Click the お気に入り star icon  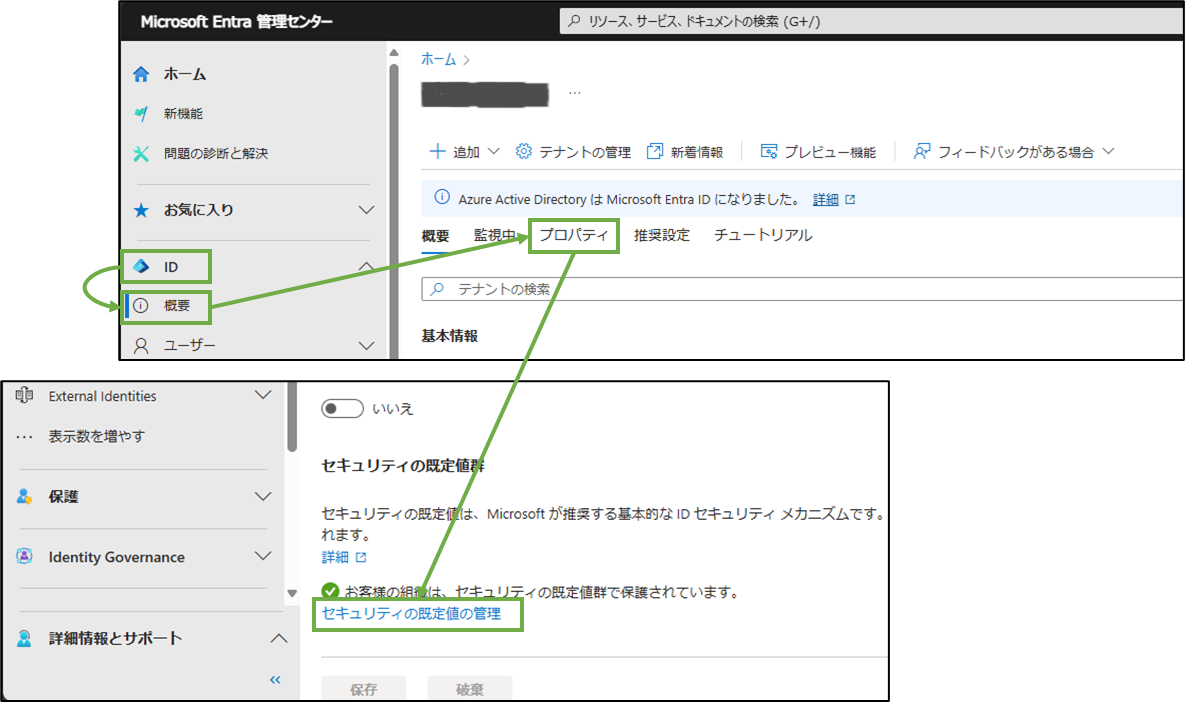tap(141, 210)
